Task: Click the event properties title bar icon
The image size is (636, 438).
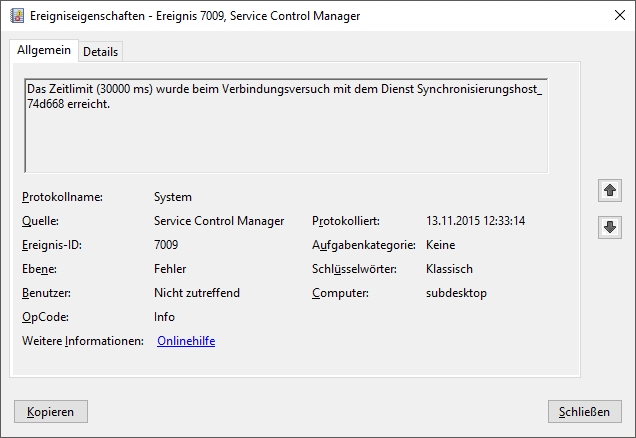Action: [16, 16]
